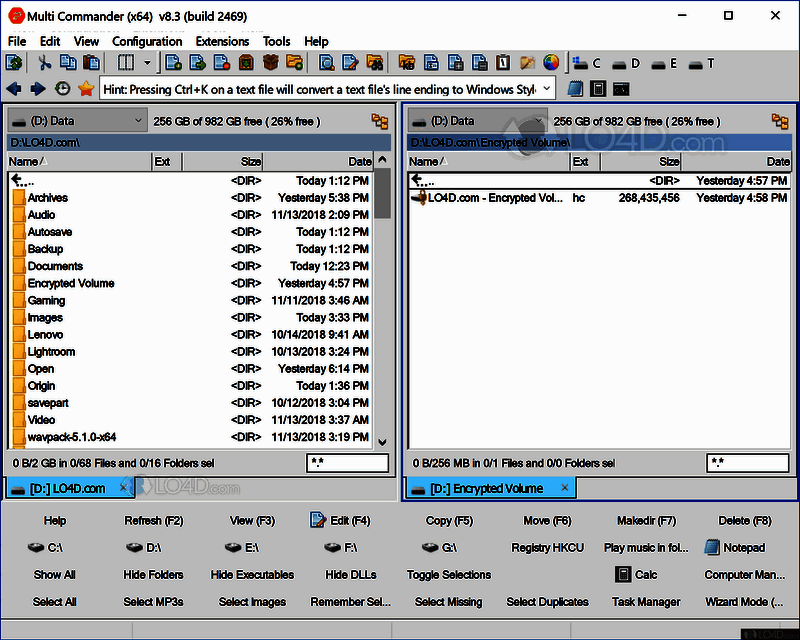Click the folder tree icon in right panel
Image resolution: width=800 pixels, height=640 pixels.
coord(780,121)
